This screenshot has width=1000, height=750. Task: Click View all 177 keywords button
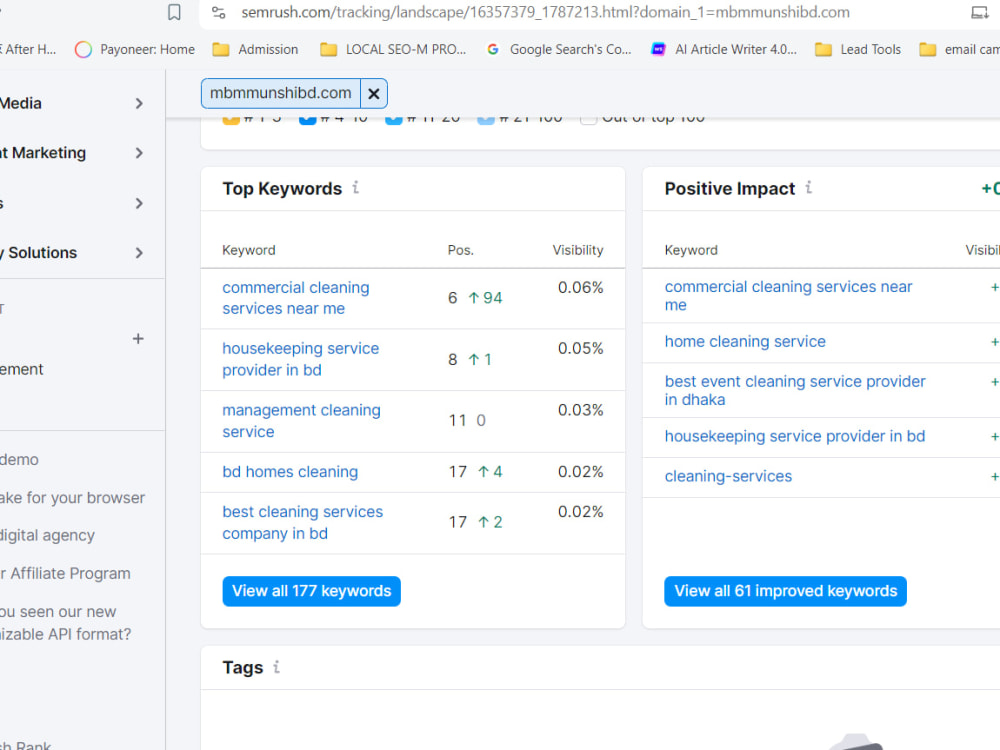coord(311,591)
